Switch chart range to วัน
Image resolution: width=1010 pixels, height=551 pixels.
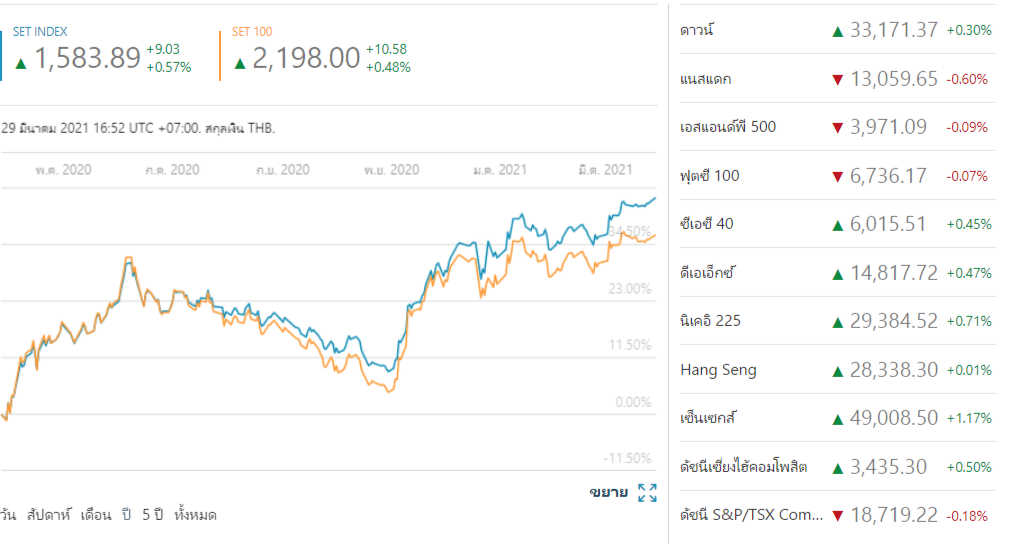(8, 515)
